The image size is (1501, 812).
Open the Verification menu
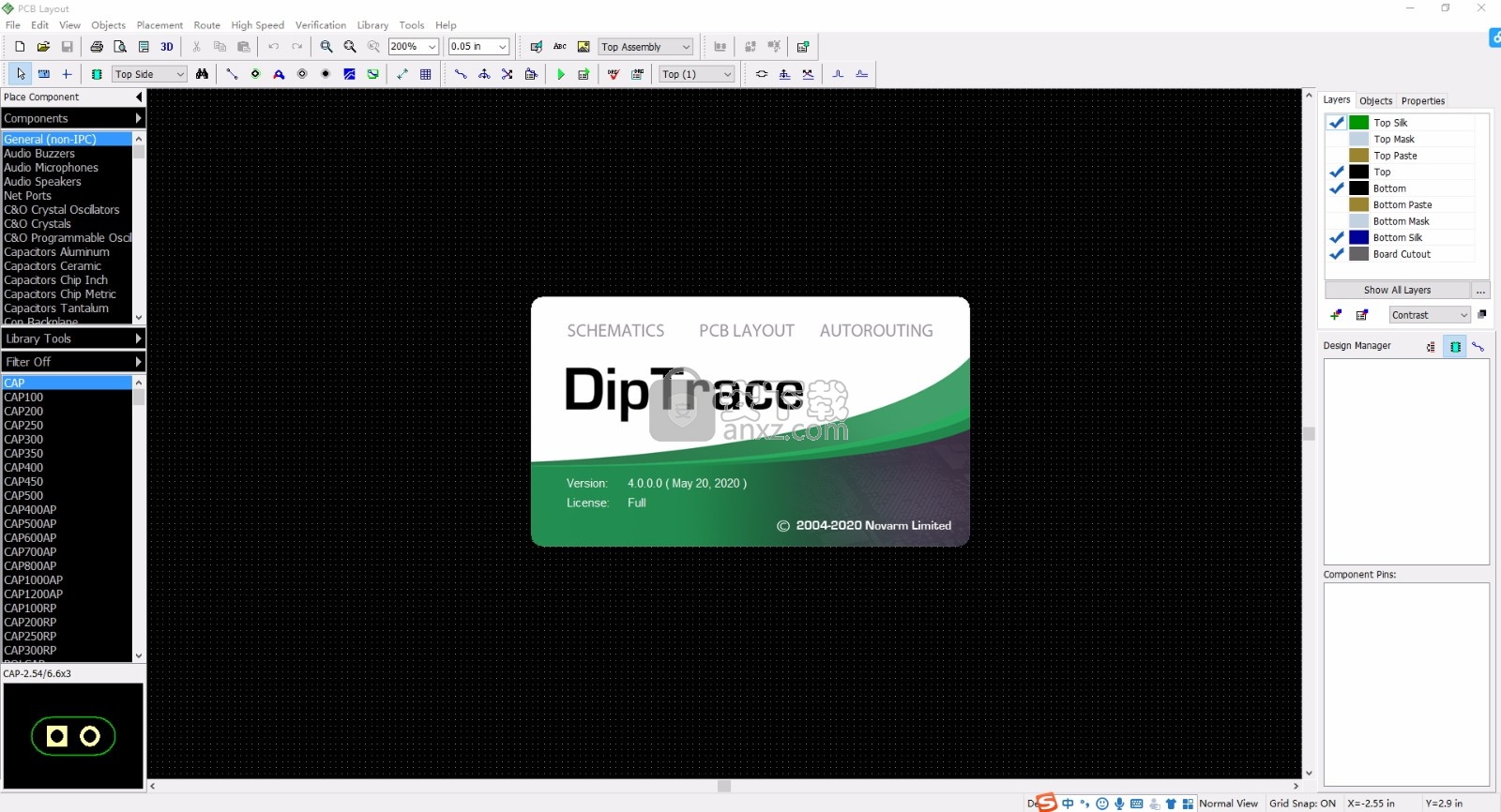(x=321, y=25)
